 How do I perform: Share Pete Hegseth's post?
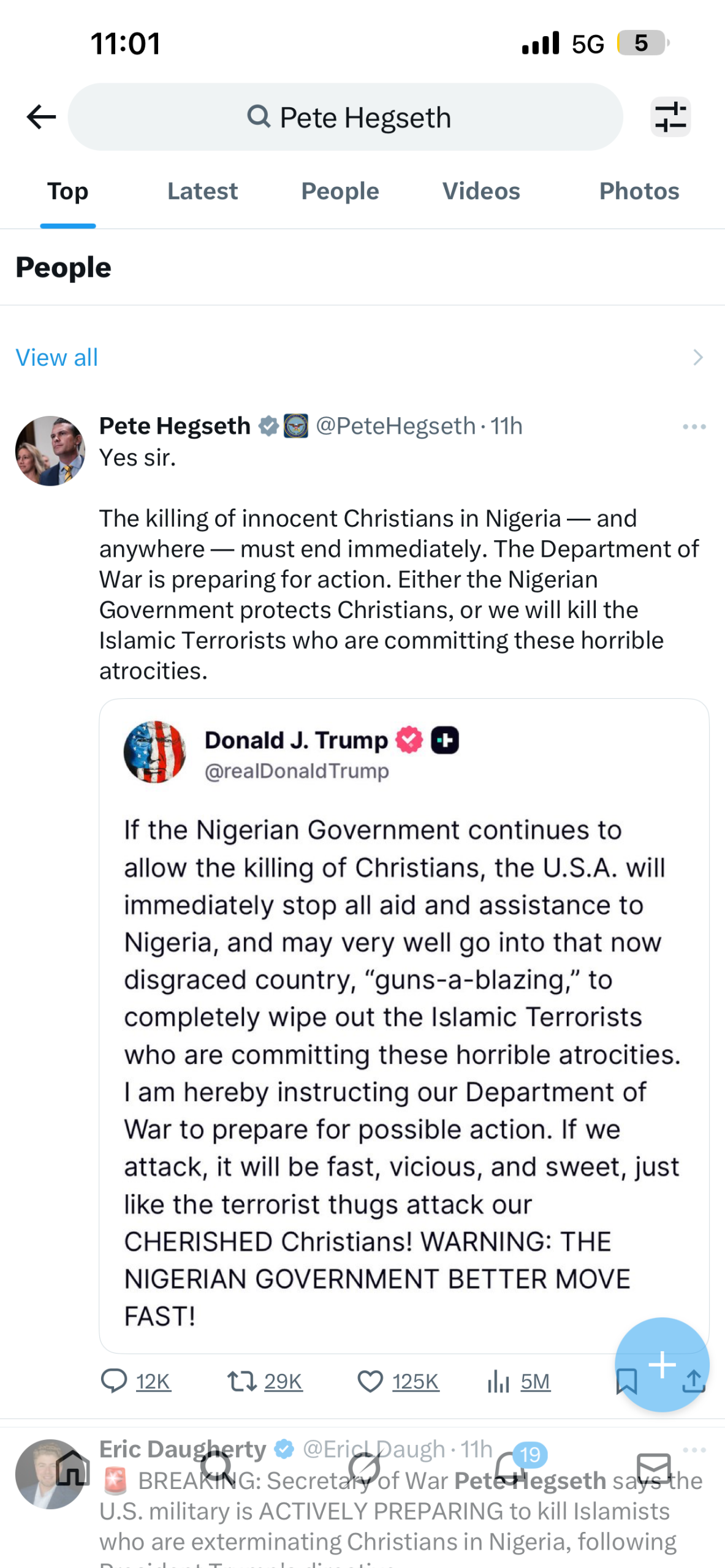click(x=694, y=1382)
